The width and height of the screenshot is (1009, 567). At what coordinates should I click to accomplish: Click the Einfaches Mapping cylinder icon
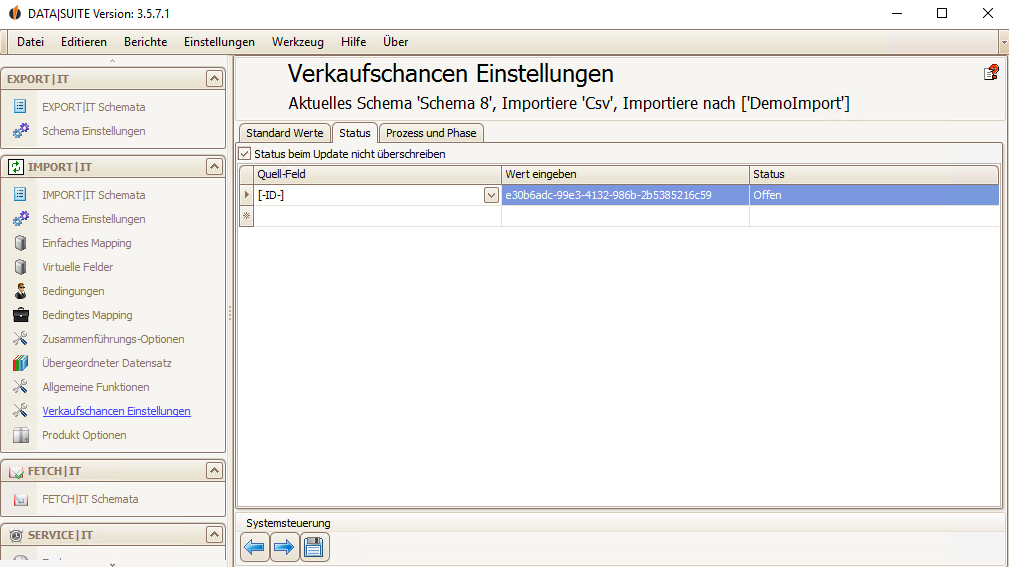coord(21,243)
